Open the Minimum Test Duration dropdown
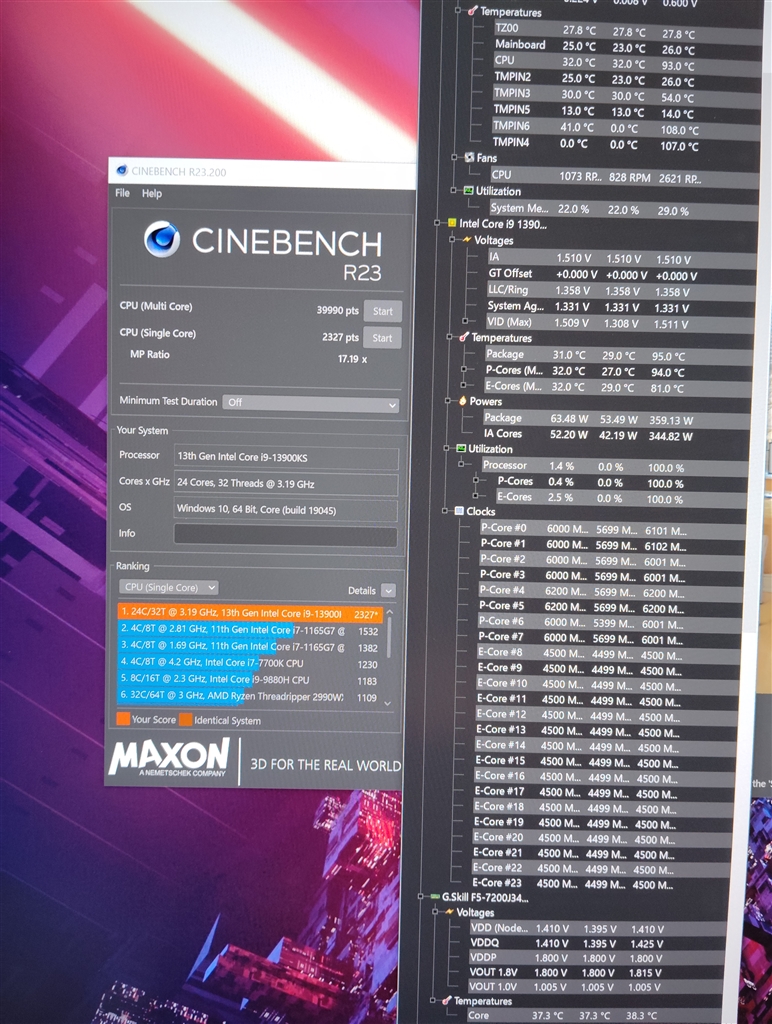 point(310,403)
